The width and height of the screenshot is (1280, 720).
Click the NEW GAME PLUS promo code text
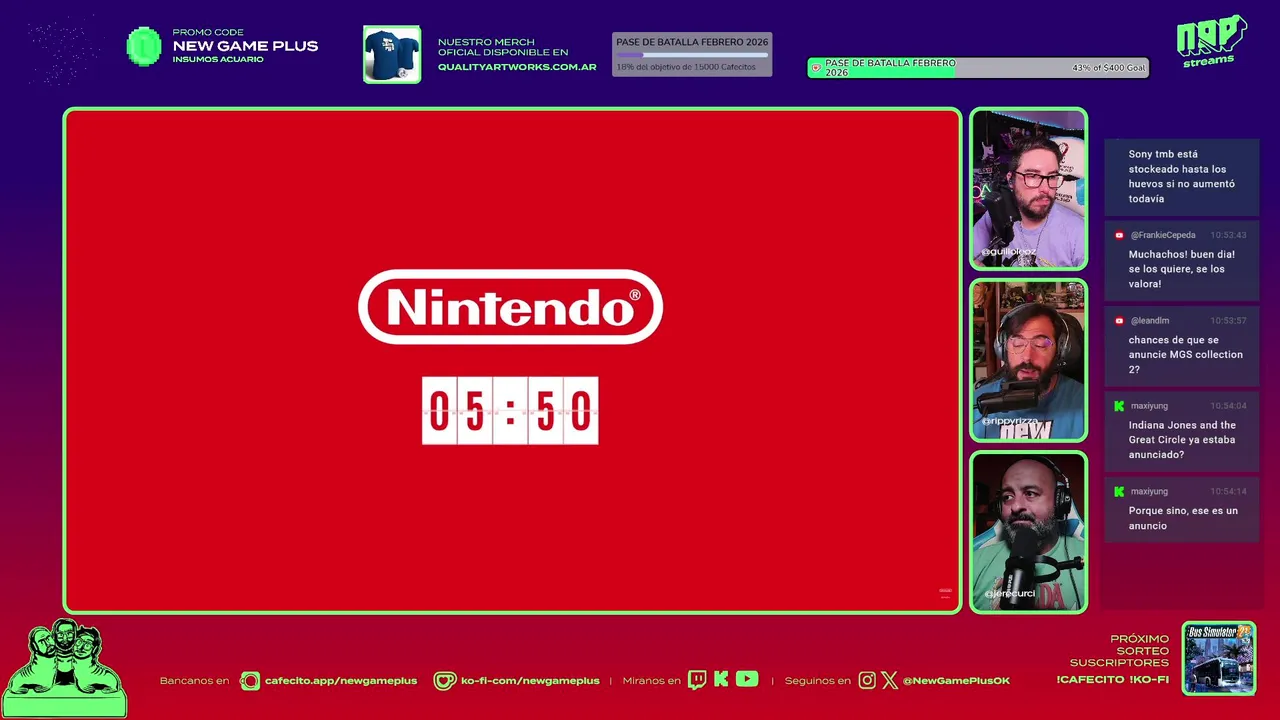245,46
